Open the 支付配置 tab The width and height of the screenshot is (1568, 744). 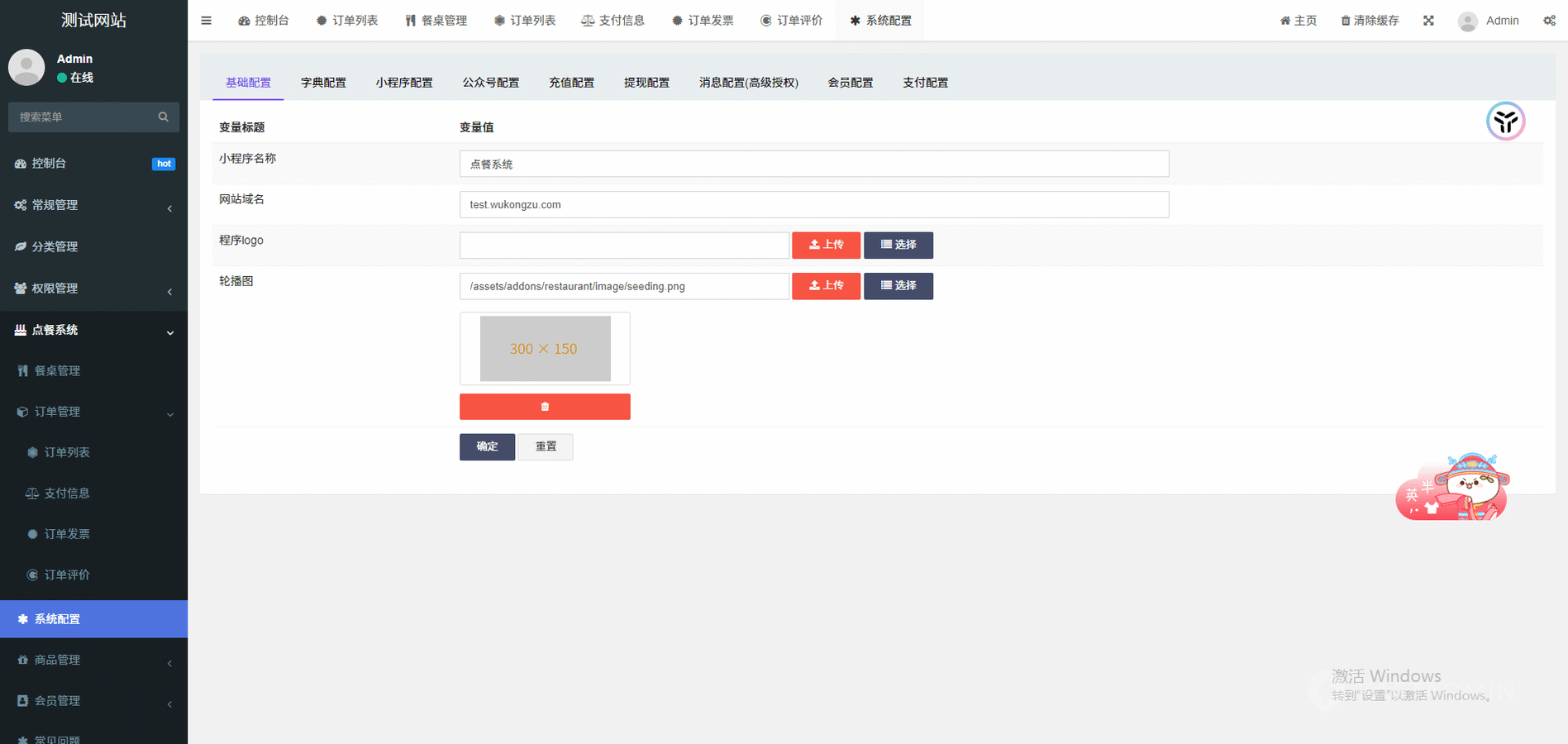925,83
